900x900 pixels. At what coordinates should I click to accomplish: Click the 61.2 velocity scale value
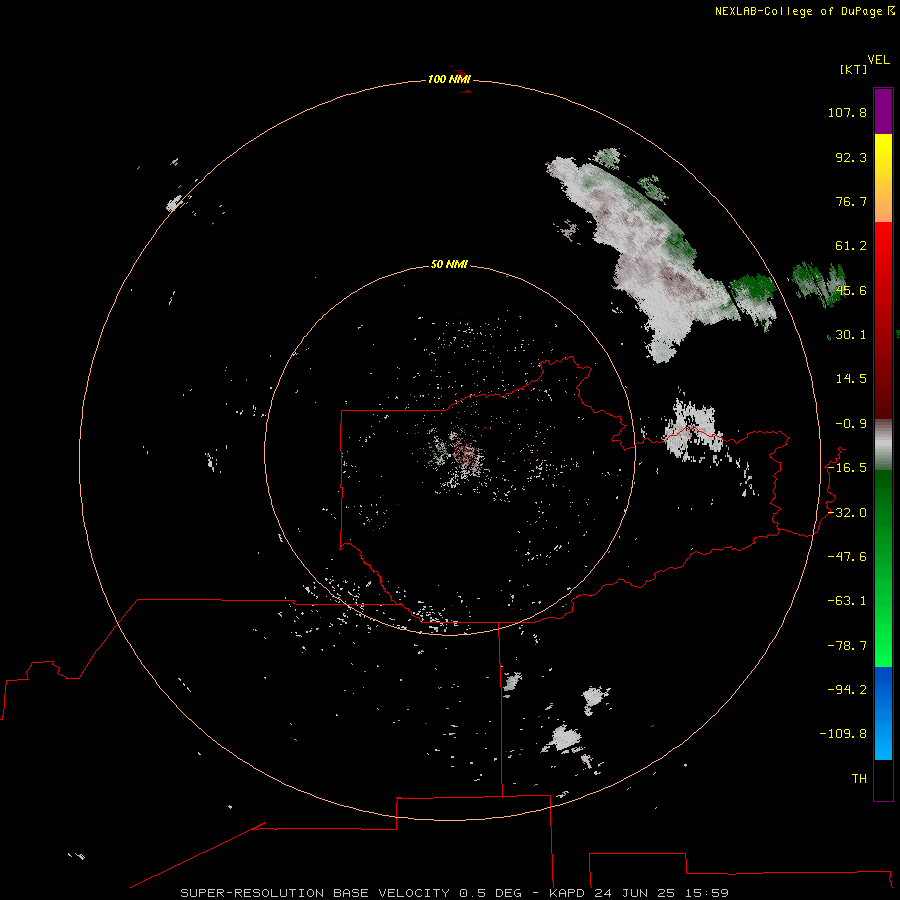point(851,246)
